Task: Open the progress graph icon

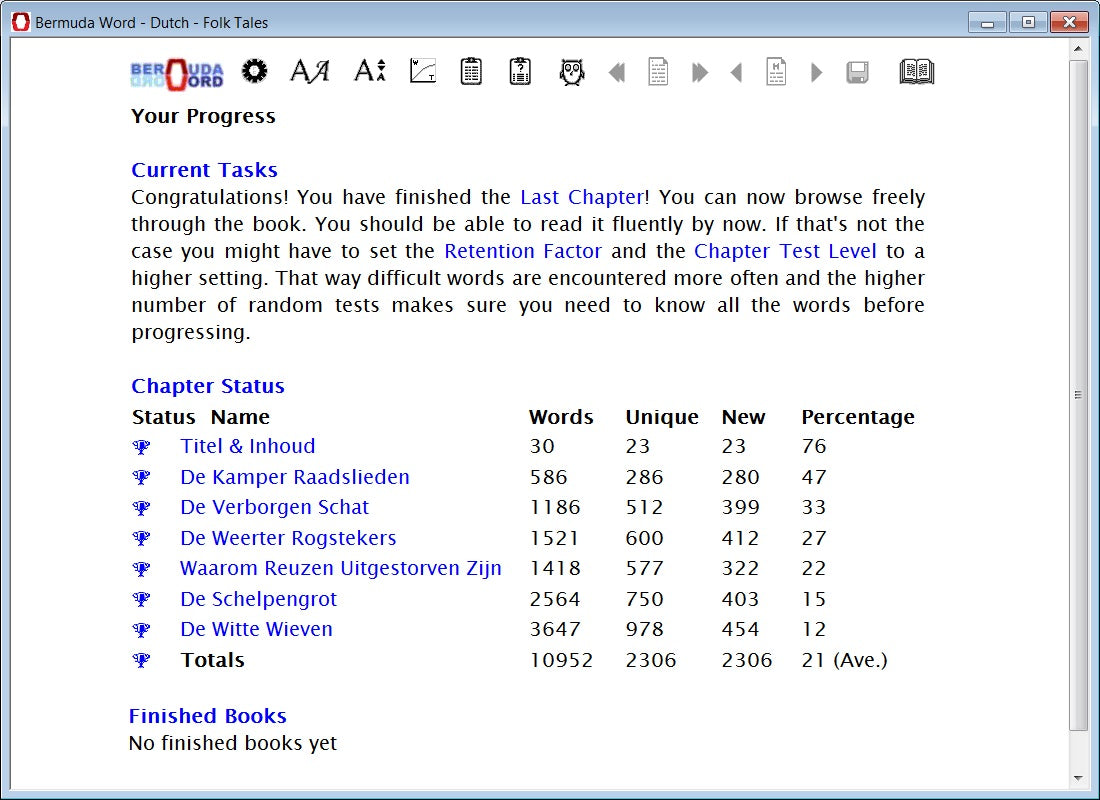Action: click(423, 71)
